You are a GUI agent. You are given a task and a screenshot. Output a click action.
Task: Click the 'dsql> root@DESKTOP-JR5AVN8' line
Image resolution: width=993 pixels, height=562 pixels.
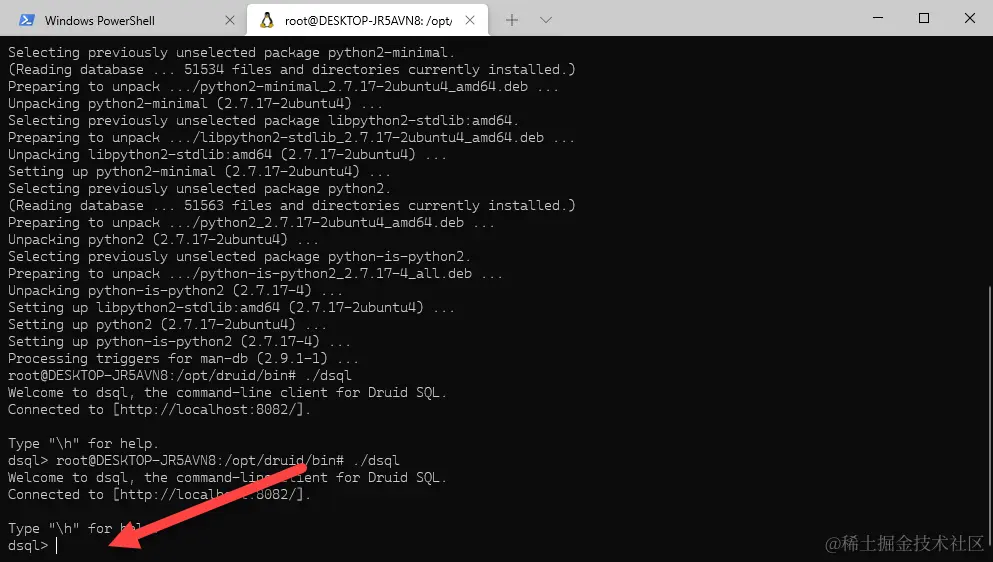(x=203, y=461)
